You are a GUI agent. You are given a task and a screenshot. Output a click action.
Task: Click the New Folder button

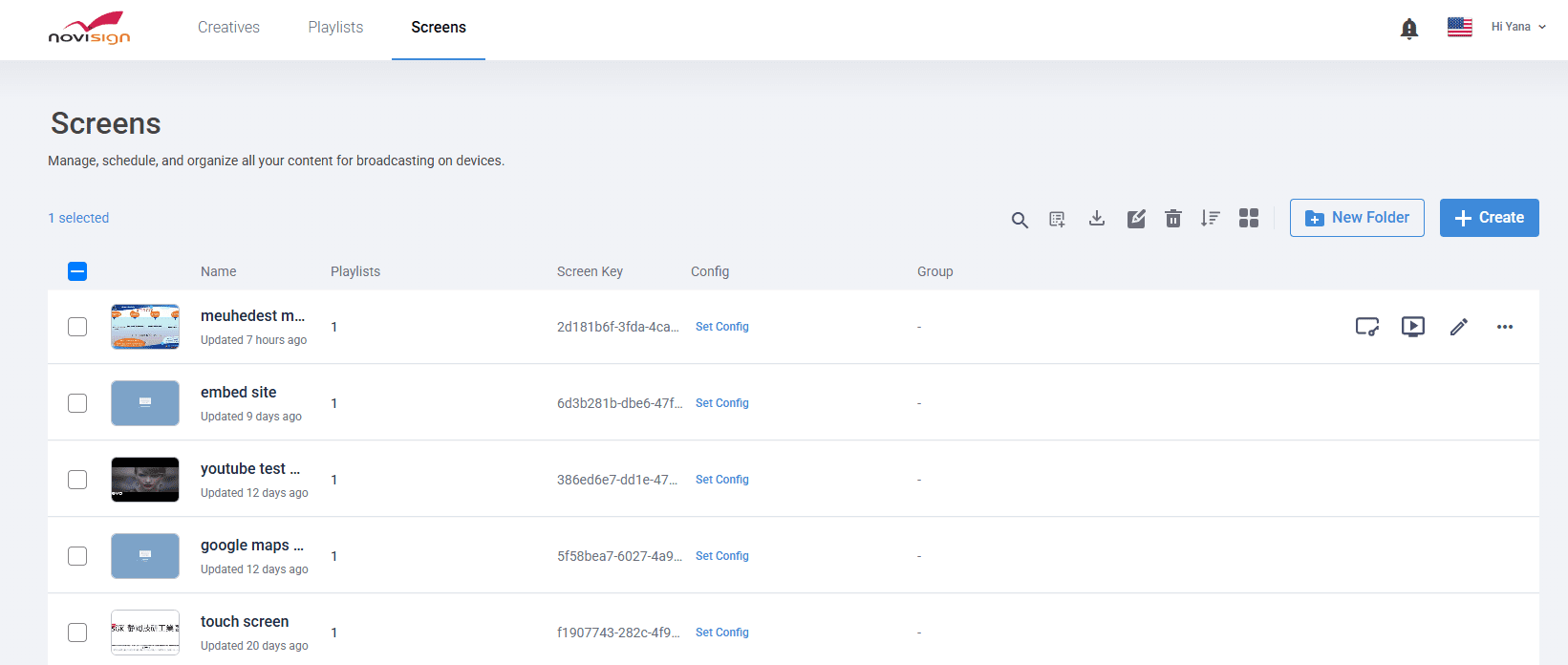[x=1357, y=218]
